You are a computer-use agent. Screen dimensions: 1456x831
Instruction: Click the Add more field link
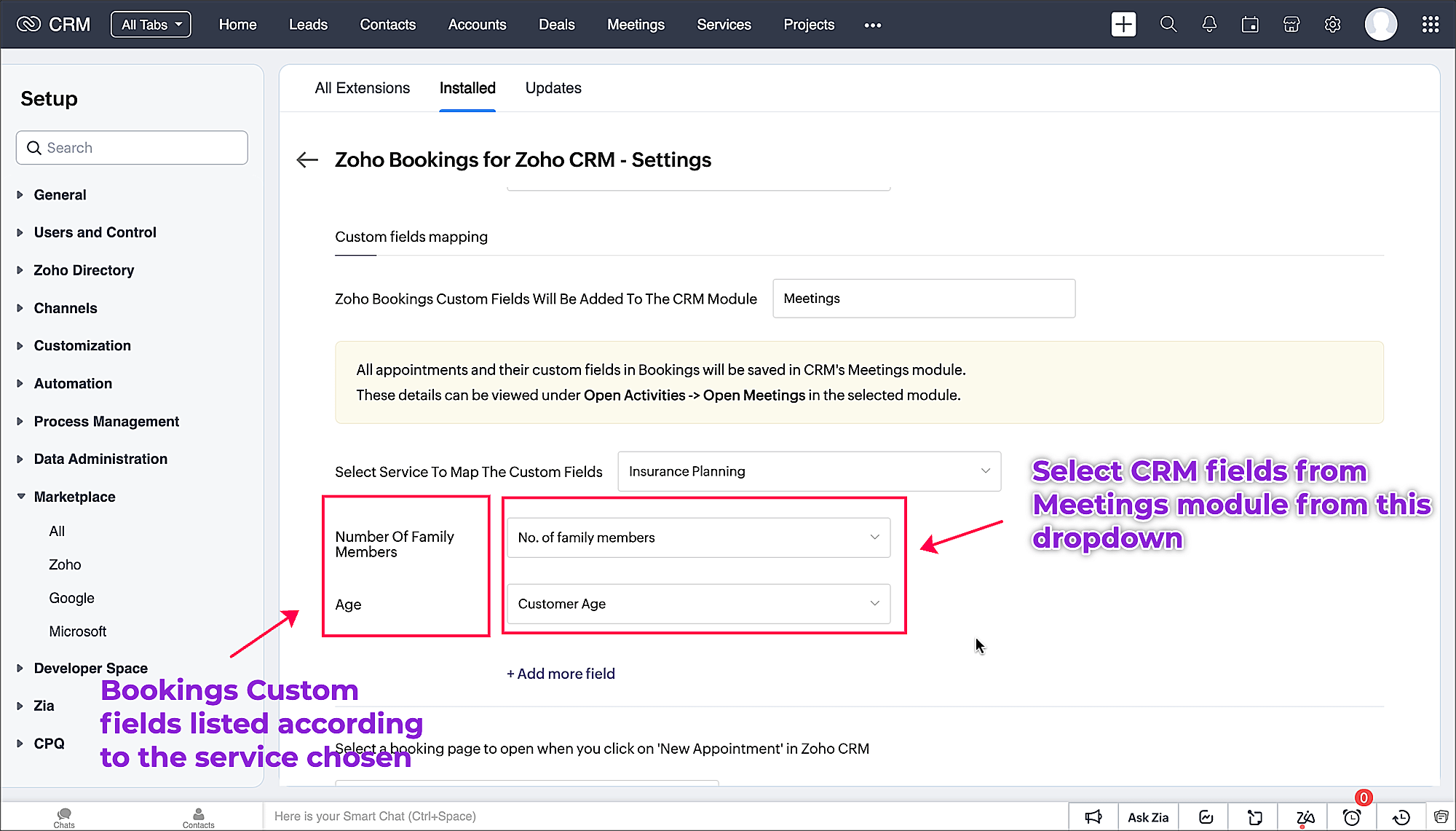[561, 674]
